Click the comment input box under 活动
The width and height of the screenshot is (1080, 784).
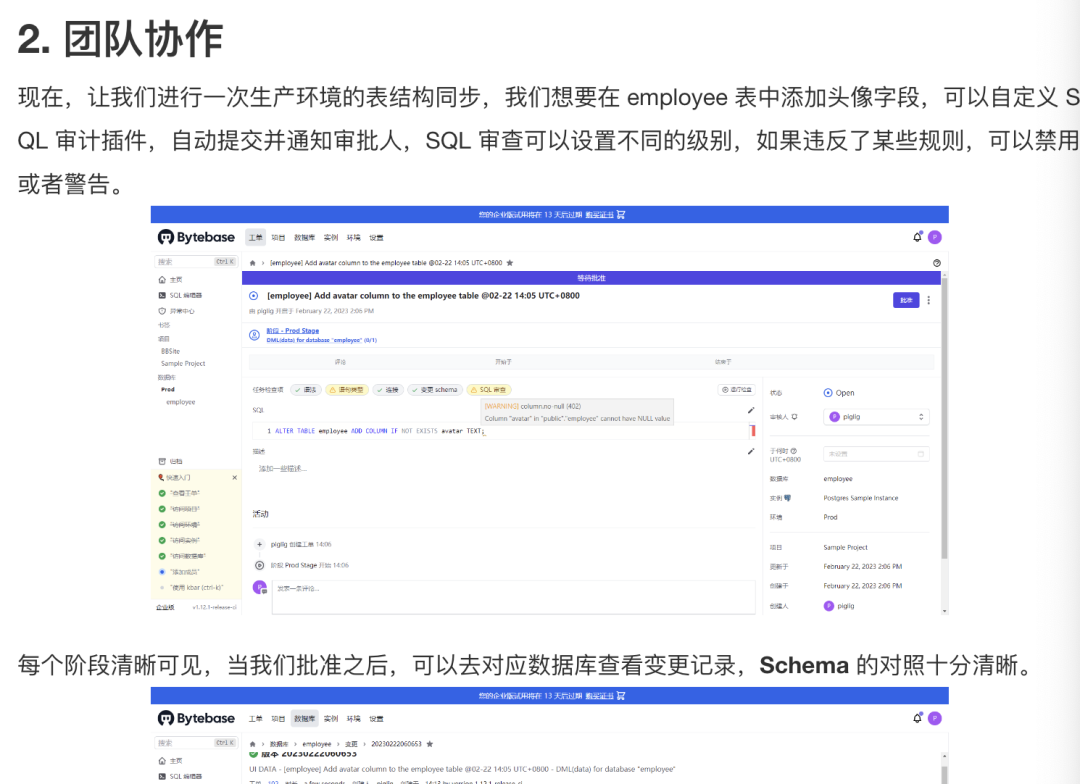tap(514, 597)
